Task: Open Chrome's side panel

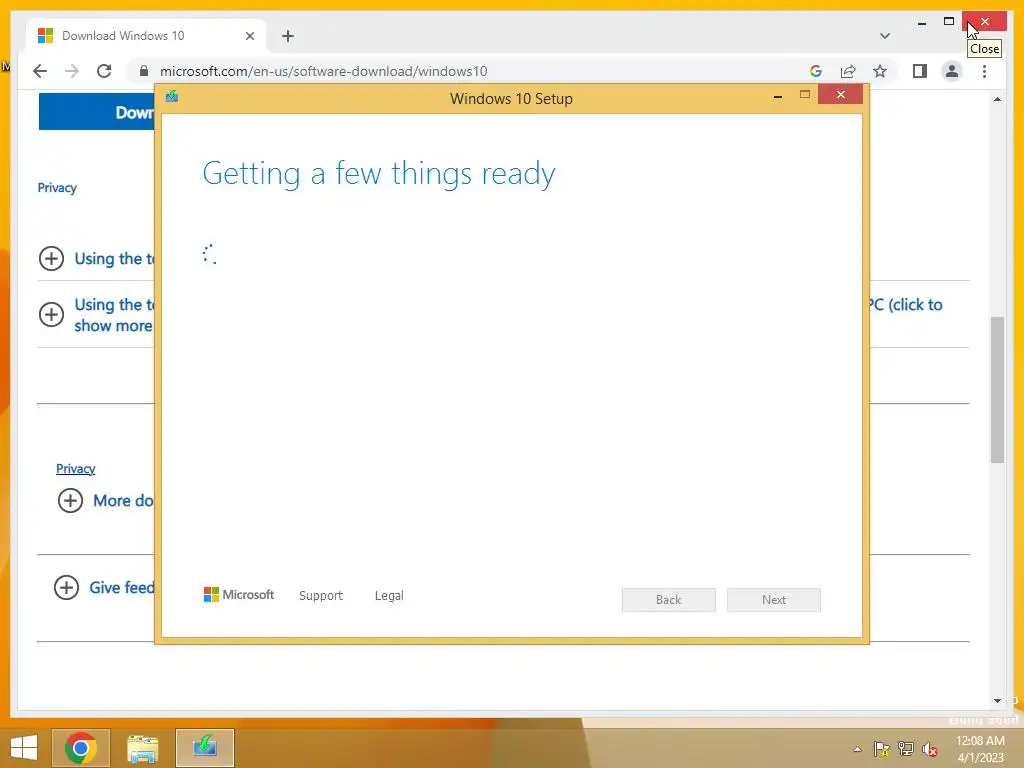Action: point(920,71)
